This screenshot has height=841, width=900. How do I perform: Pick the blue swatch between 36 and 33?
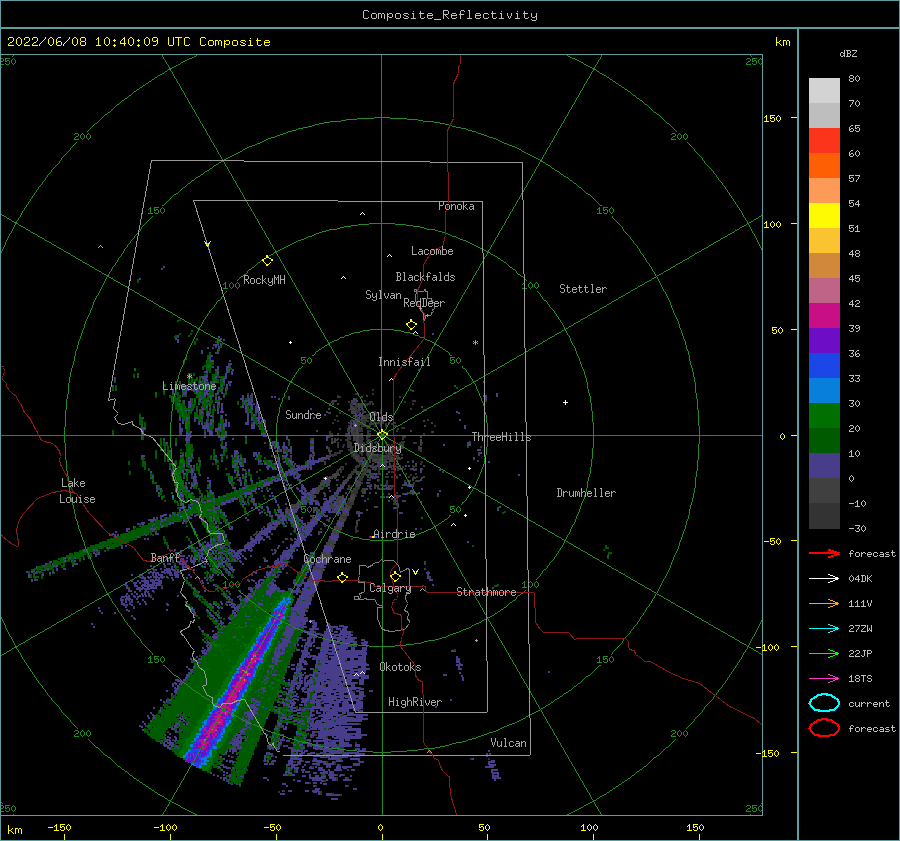pos(824,366)
